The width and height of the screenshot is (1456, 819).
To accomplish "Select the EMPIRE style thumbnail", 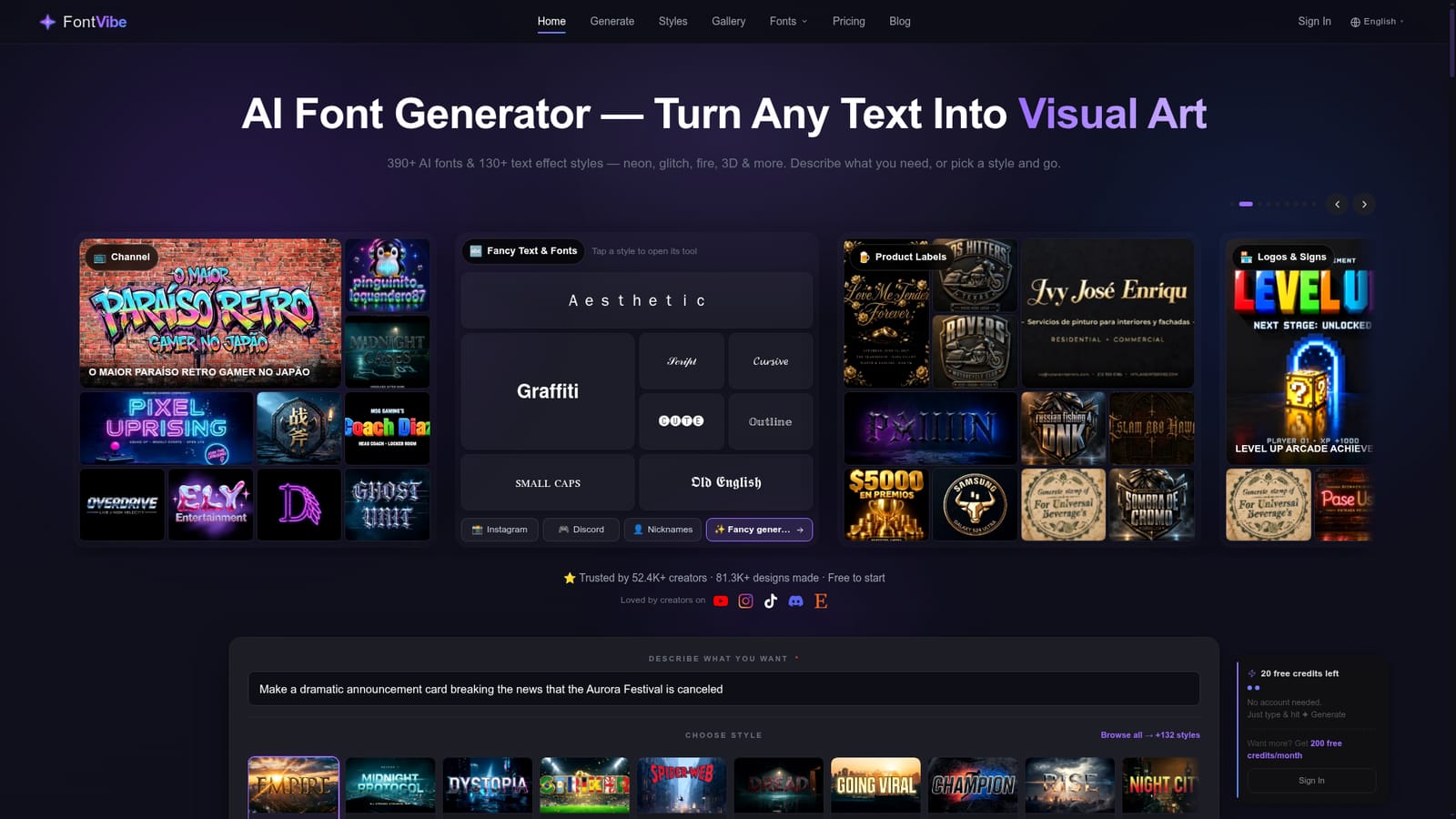I will 293,786.
